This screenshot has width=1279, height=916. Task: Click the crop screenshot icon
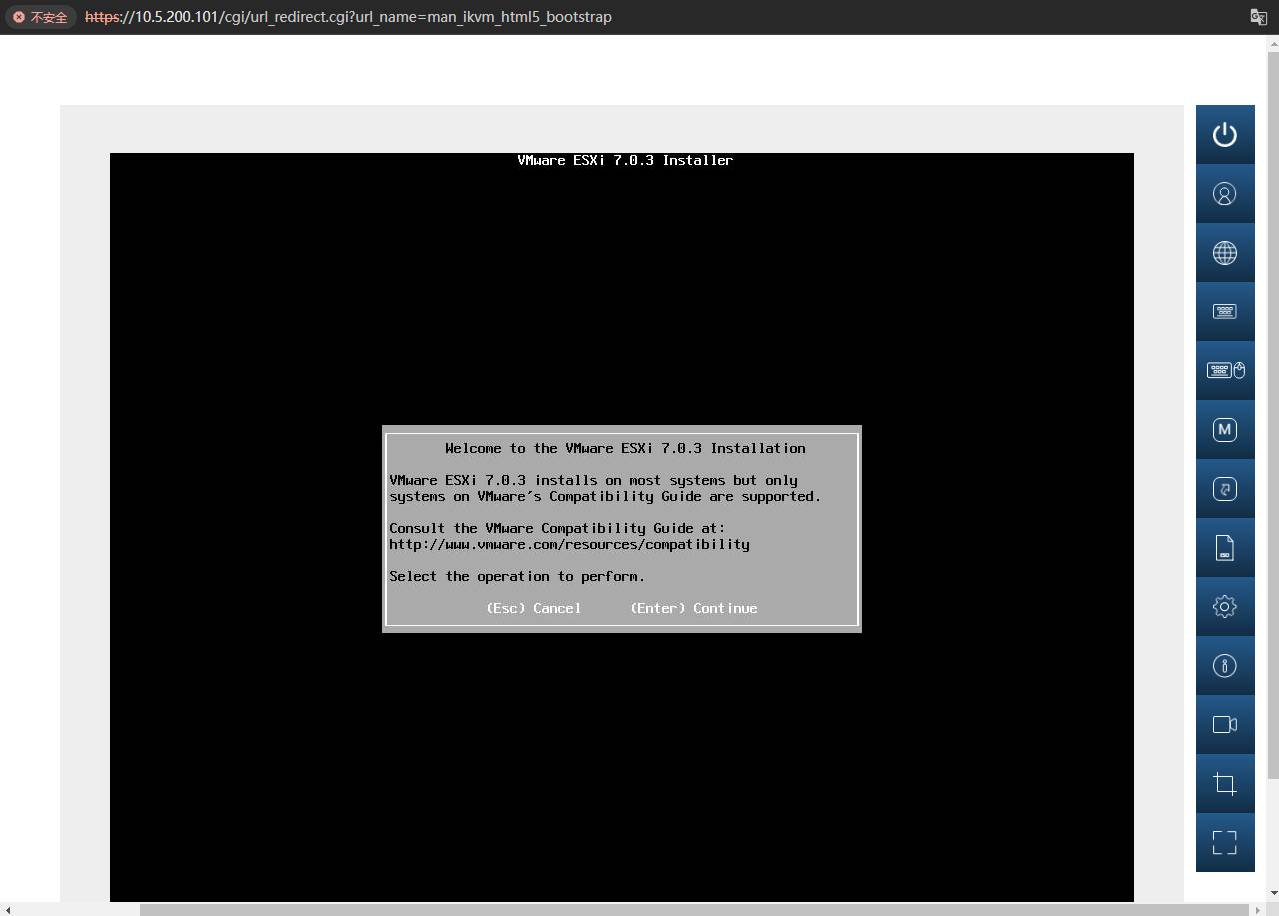click(x=1225, y=784)
